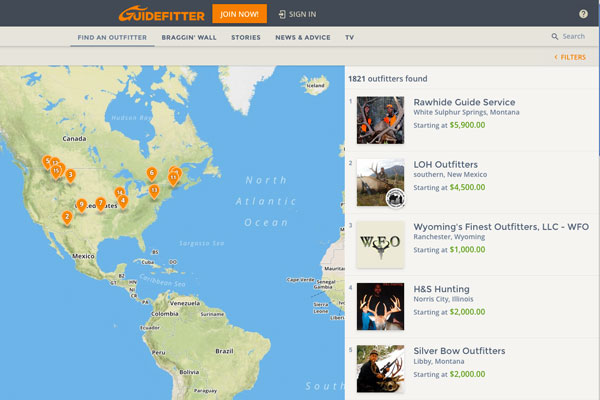Click southern, New Mexico location text
The height and width of the screenshot is (400, 600).
(x=450, y=175)
